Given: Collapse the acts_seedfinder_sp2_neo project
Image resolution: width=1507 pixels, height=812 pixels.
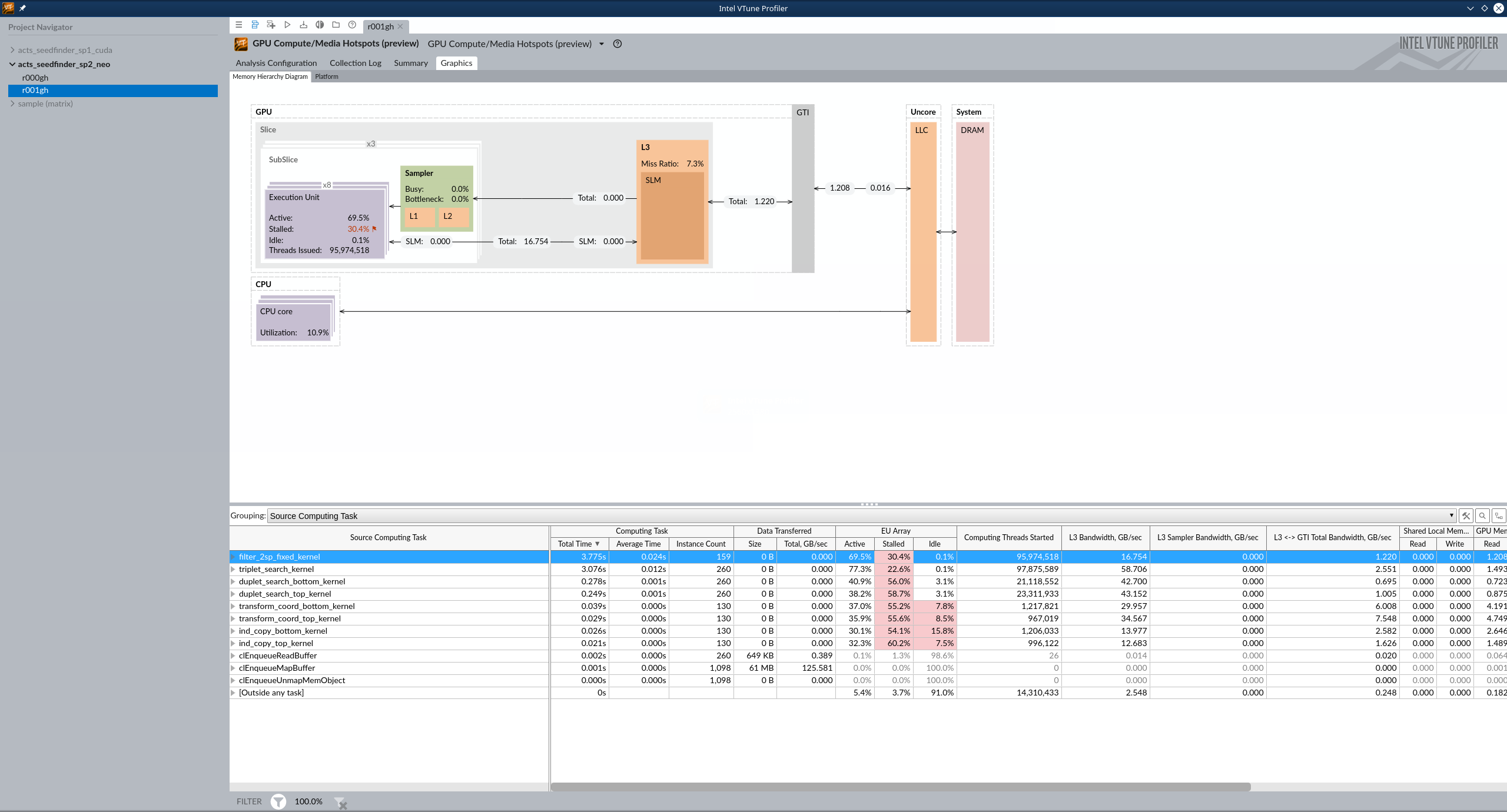Looking at the screenshot, I should [12, 64].
